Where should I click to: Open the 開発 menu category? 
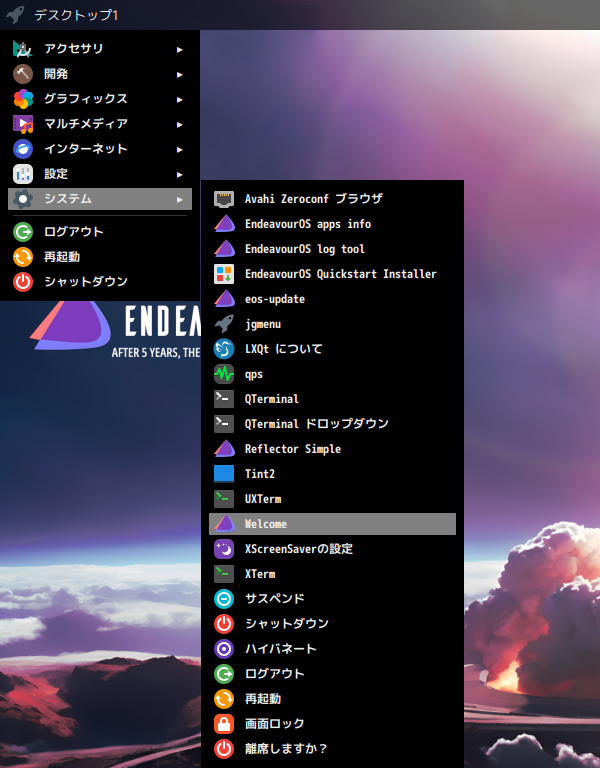(100, 74)
